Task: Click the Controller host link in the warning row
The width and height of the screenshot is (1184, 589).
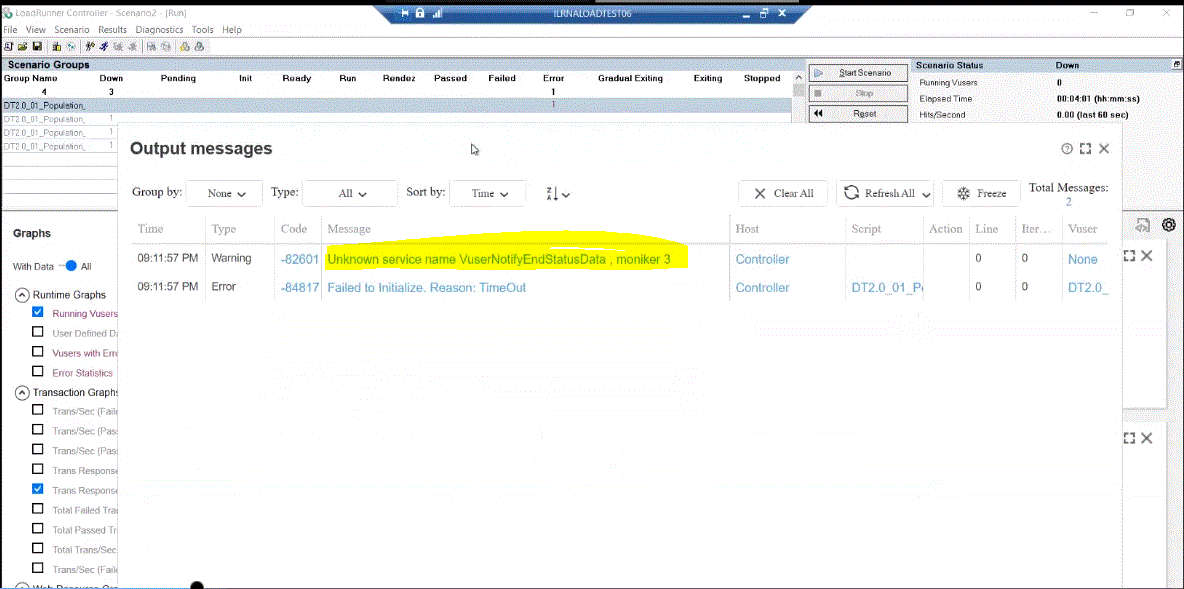Action: (x=762, y=258)
